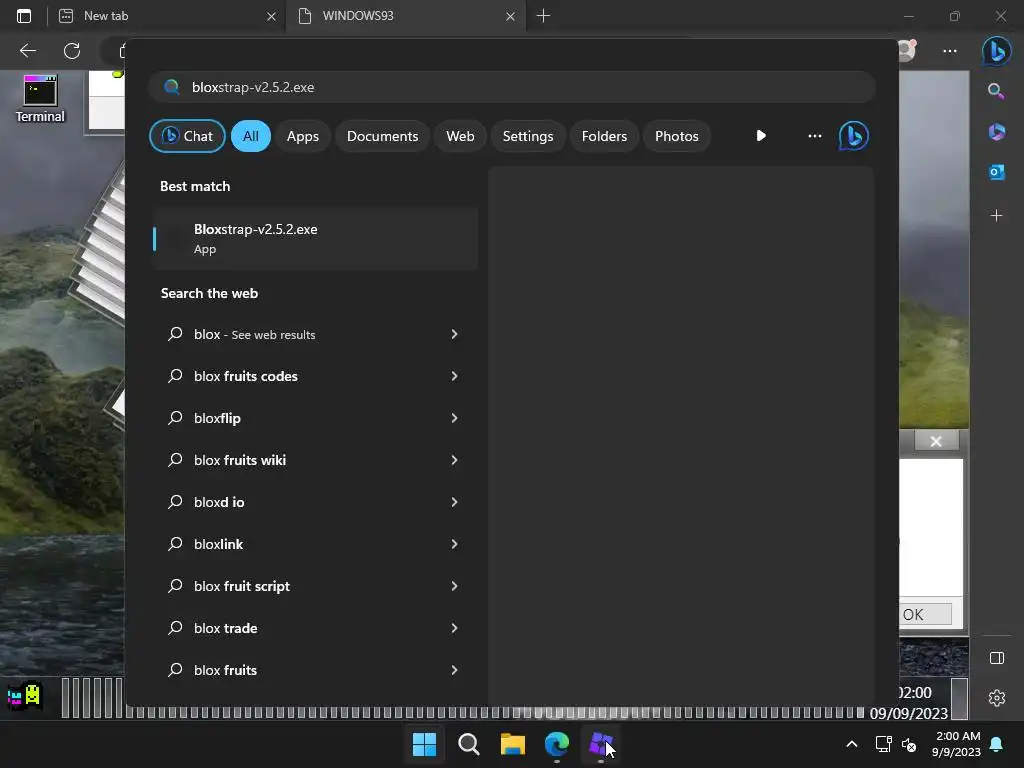The height and width of the screenshot is (768, 1024).
Task: Search the web for 'blox trade'
Action: (225, 628)
